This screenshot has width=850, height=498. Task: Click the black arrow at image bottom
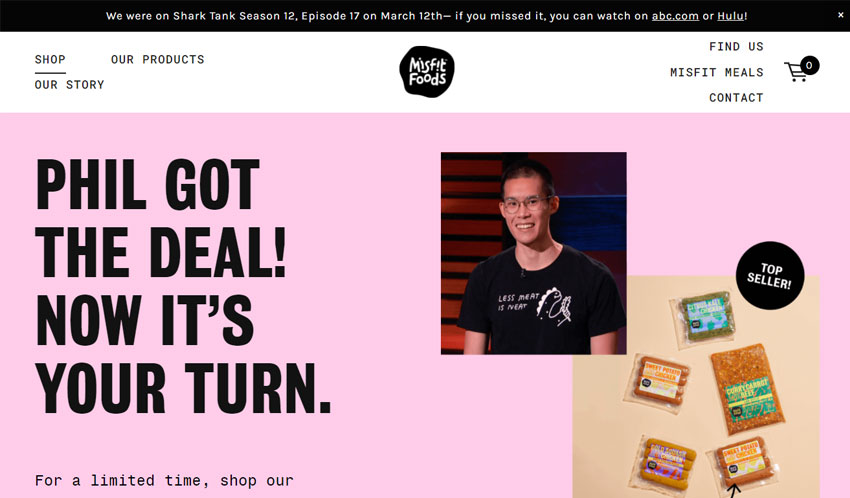click(x=733, y=491)
